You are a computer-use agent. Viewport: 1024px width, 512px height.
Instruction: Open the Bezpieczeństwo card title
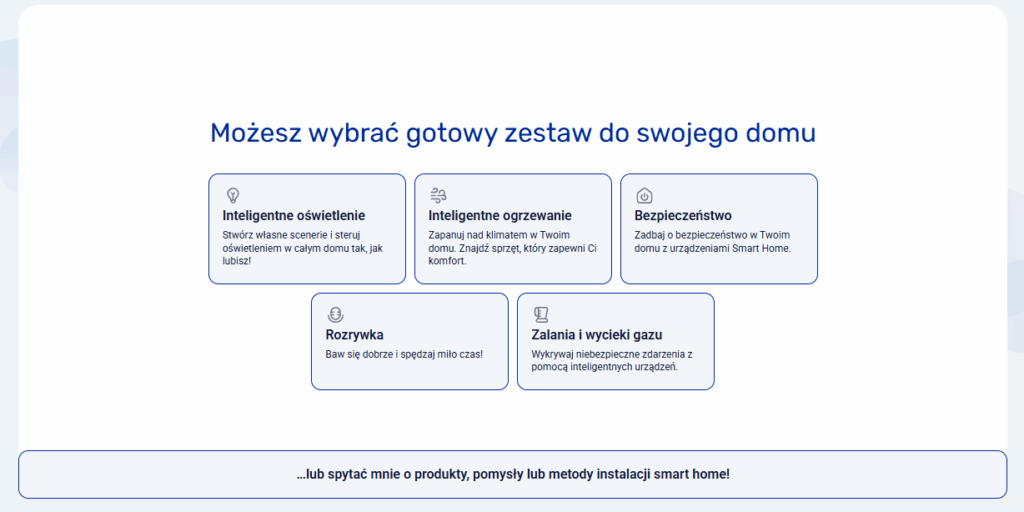pyautogui.click(x=683, y=216)
